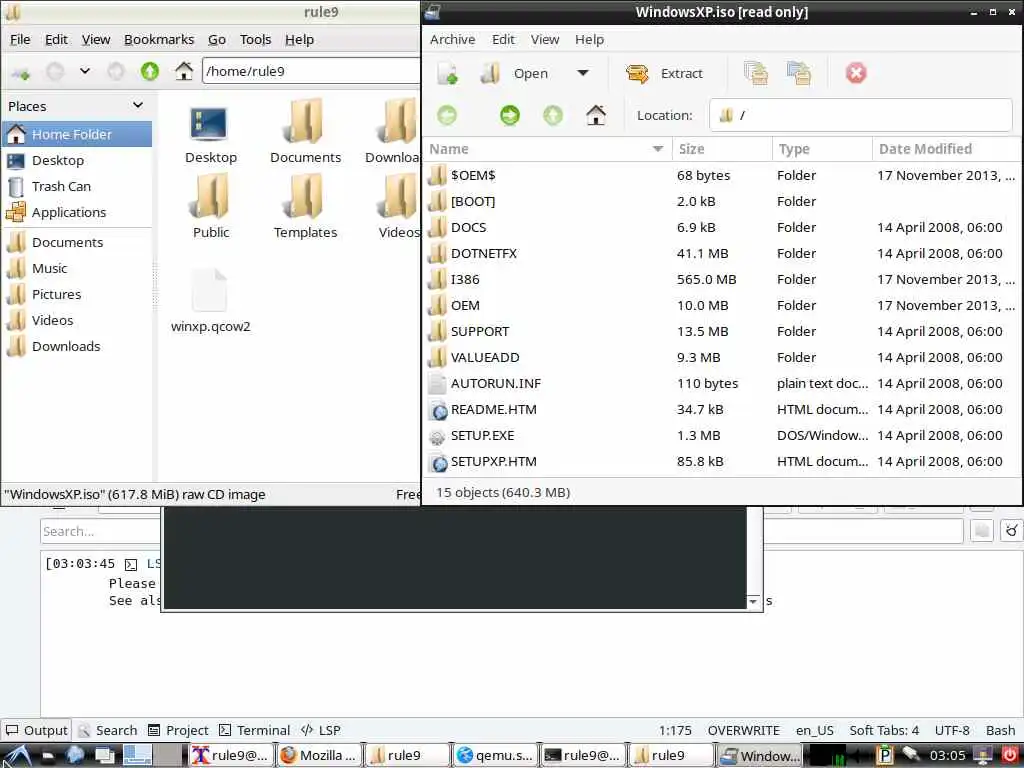Select Downloads bookmark in sidebar
Image resolution: width=1024 pixels, height=768 pixels.
tap(77, 347)
